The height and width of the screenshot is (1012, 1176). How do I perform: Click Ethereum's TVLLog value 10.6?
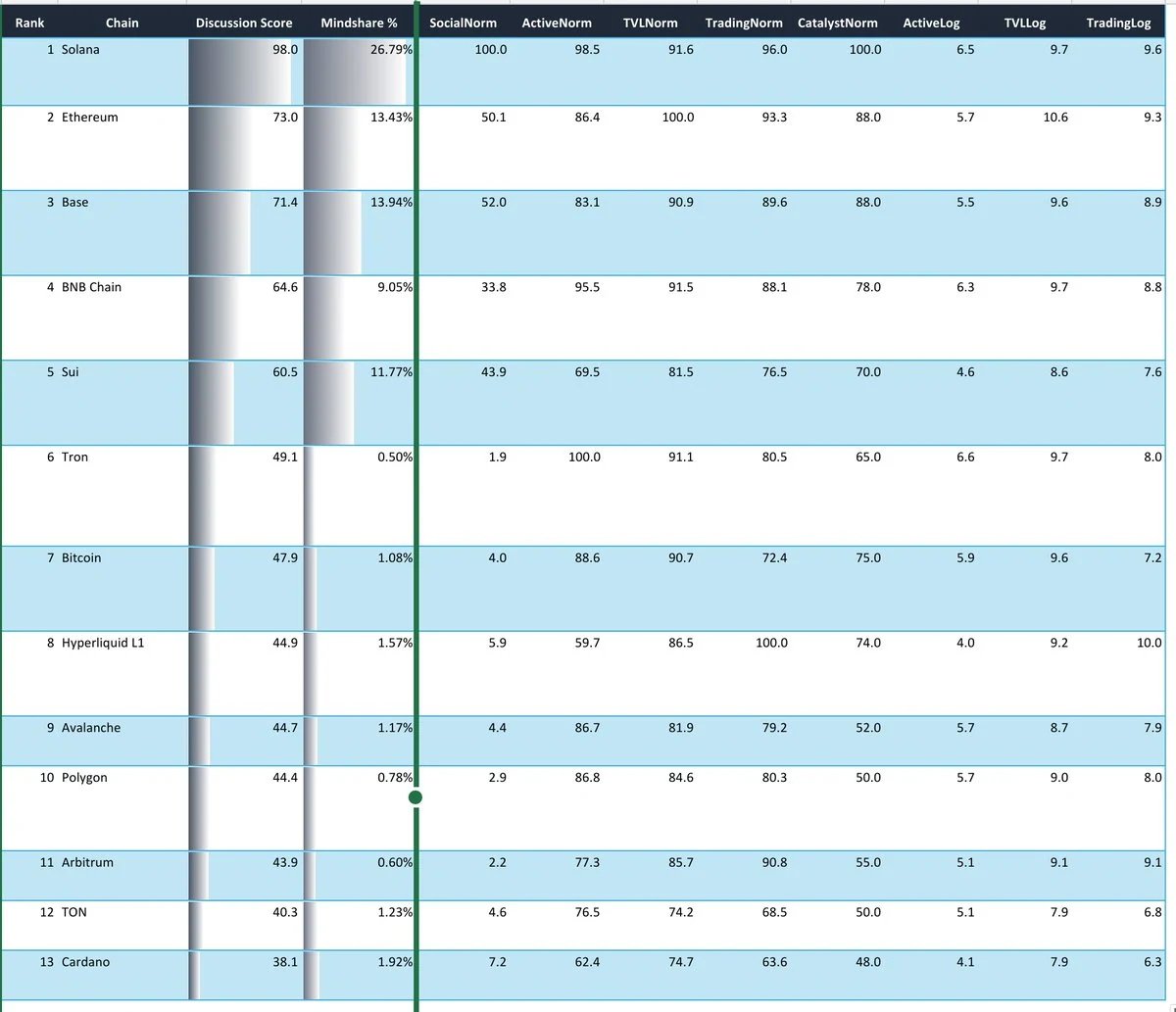click(x=1055, y=117)
